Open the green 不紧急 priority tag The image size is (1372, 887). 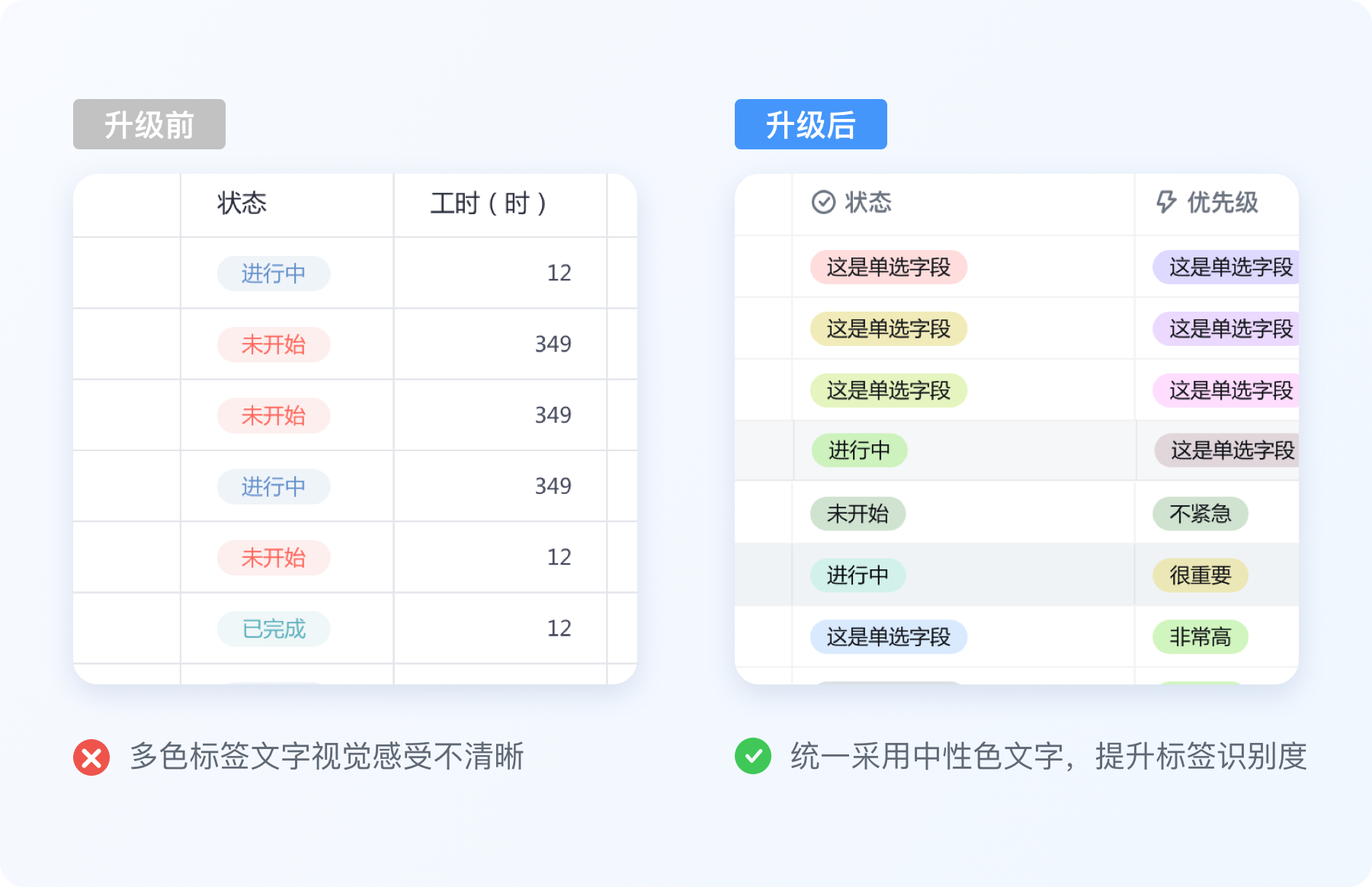pos(1200,514)
